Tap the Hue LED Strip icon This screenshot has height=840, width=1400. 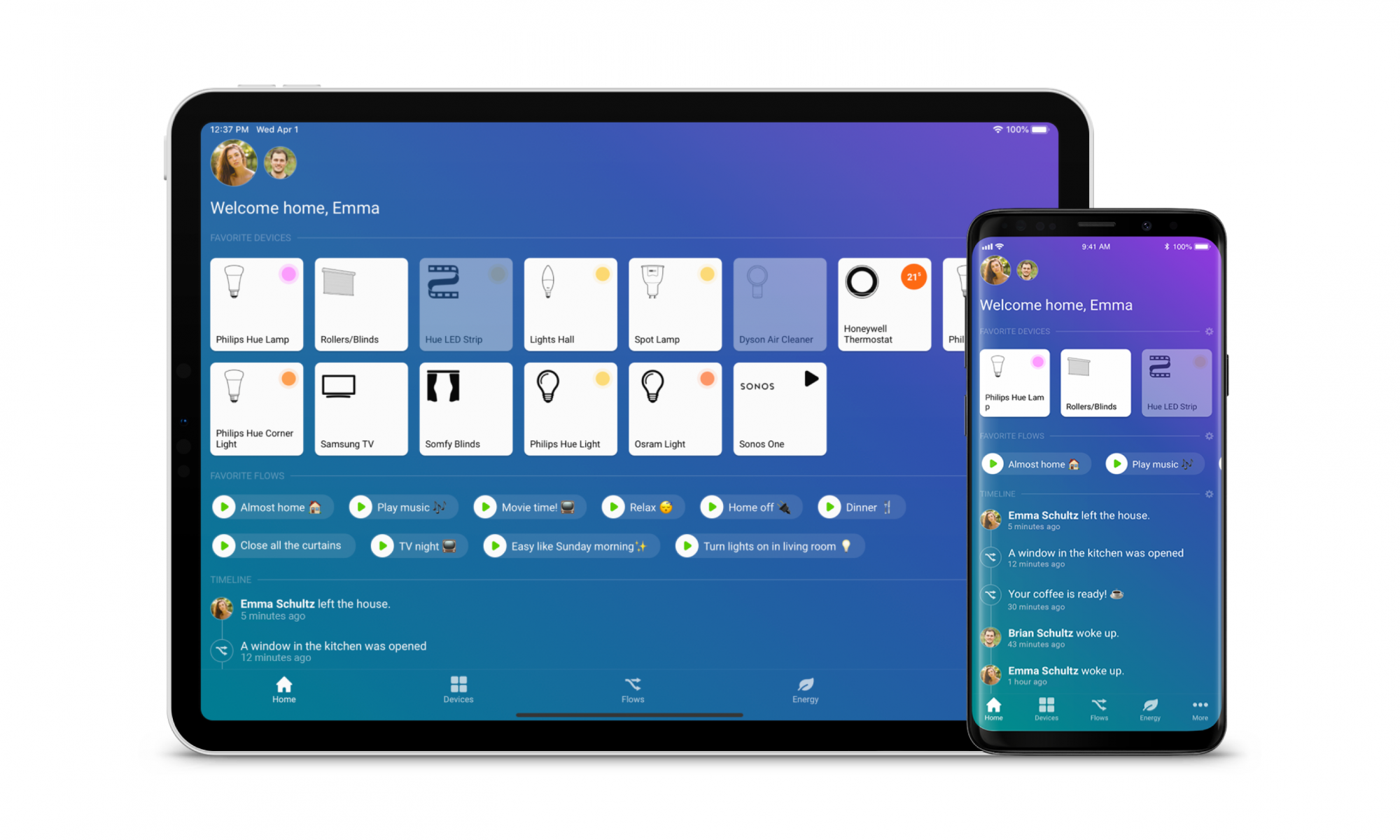pos(464,302)
